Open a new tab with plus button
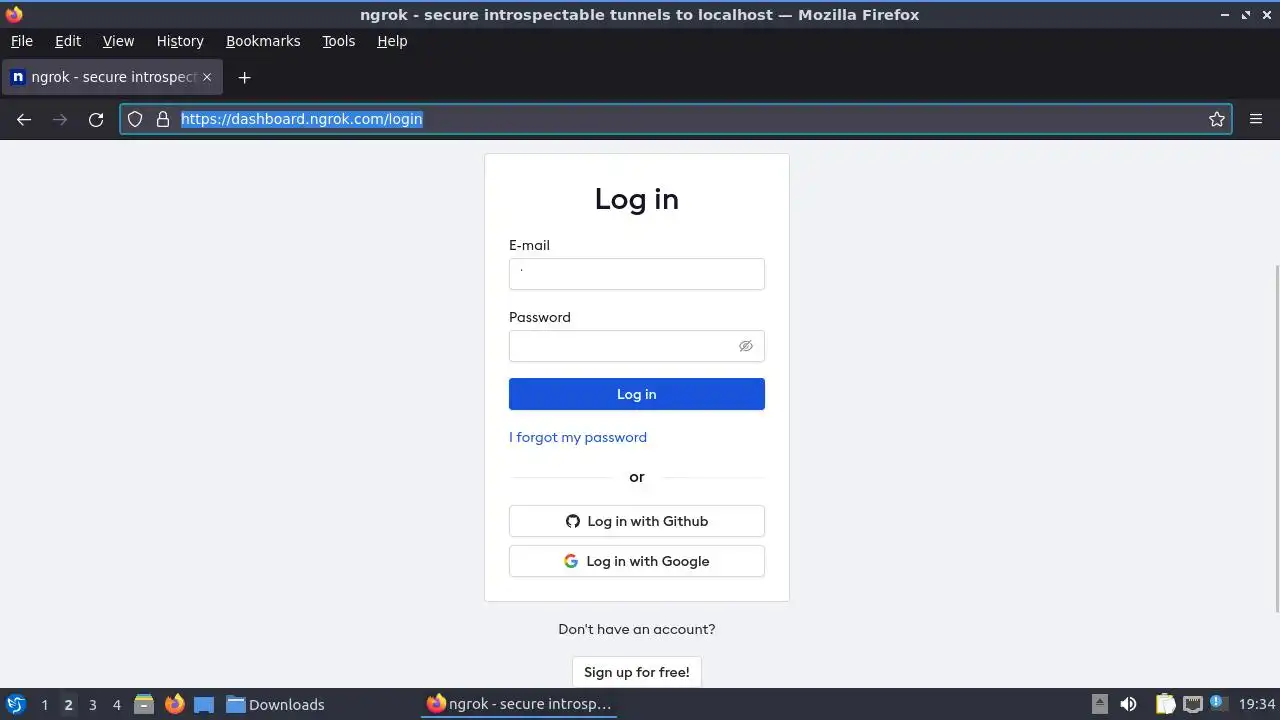Image resolution: width=1280 pixels, height=720 pixels. coord(244,77)
